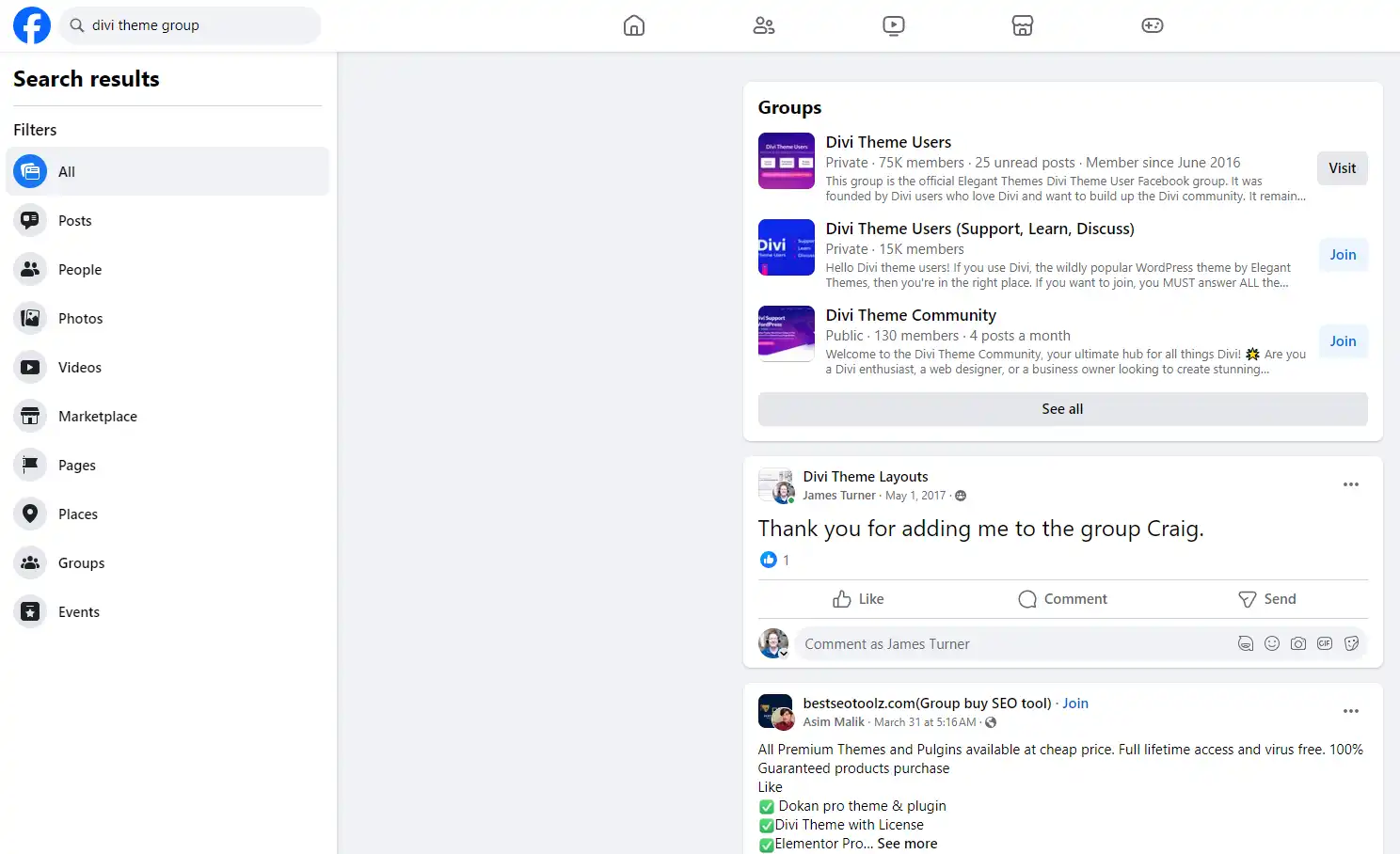Pick an emoji for the comment
Screen dimensions: 1400x854
[1272, 644]
